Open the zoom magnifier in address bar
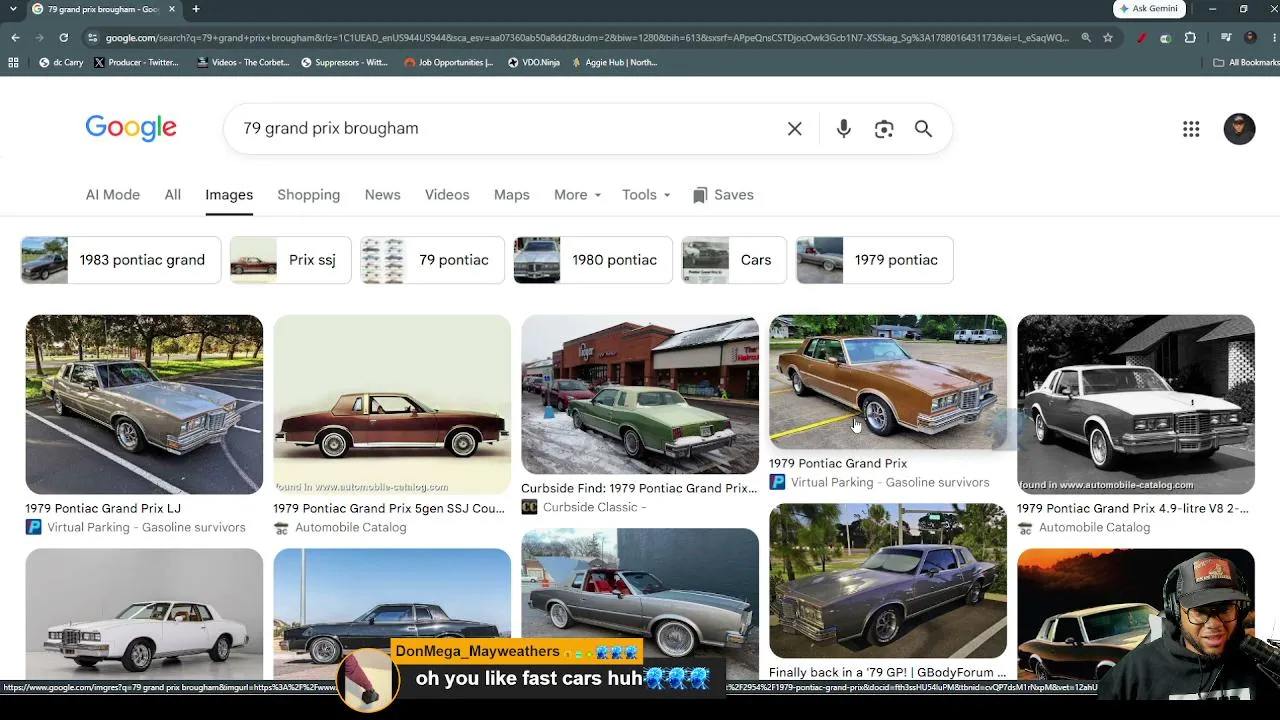The image size is (1280, 720). (x=1086, y=38)
